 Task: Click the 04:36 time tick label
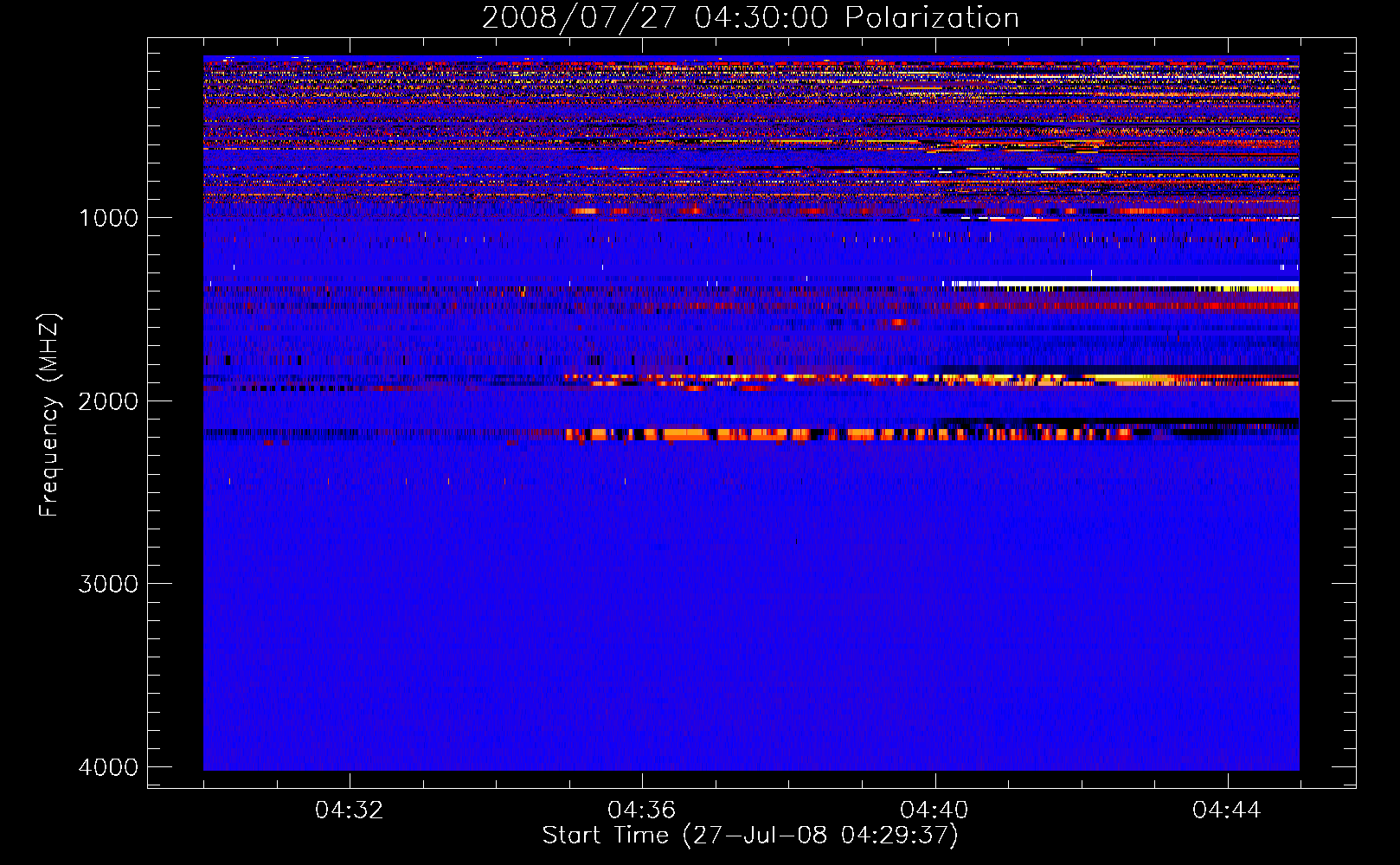[642, 810]
